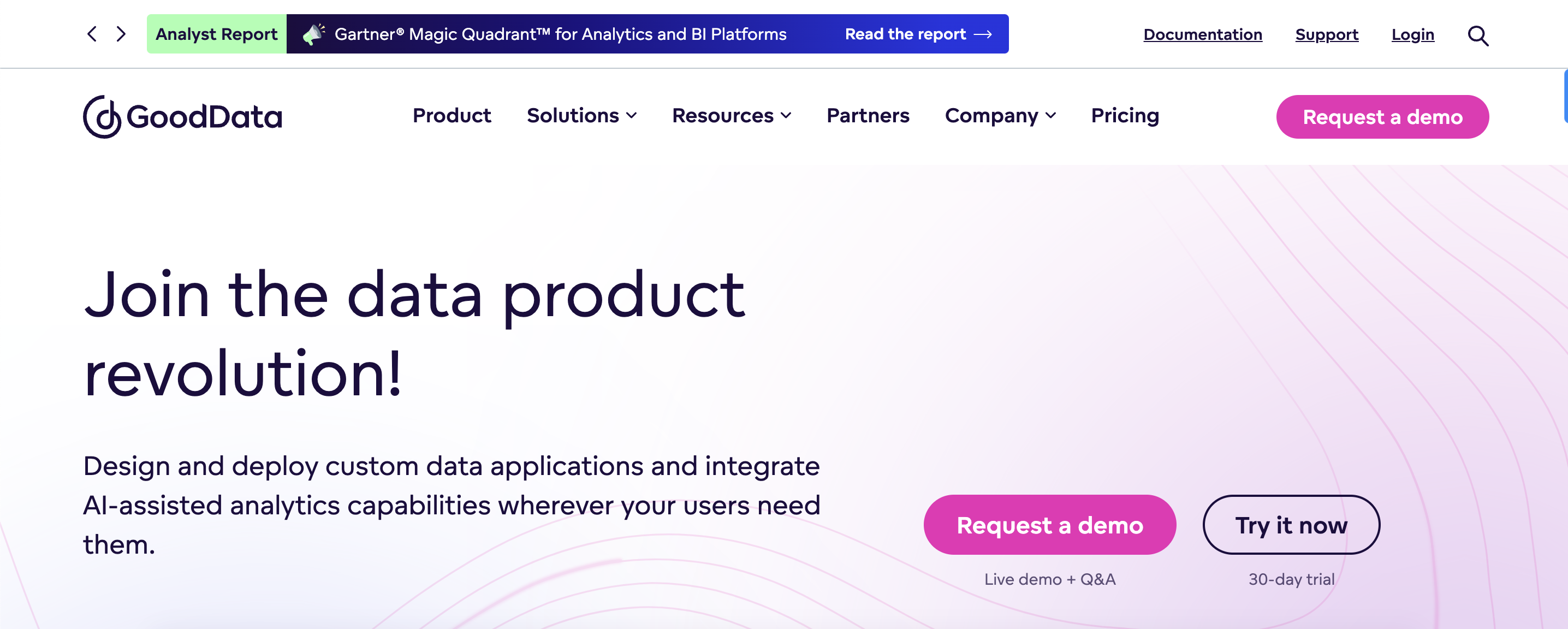Click the megaphone icon in banner

pos(313,34)
